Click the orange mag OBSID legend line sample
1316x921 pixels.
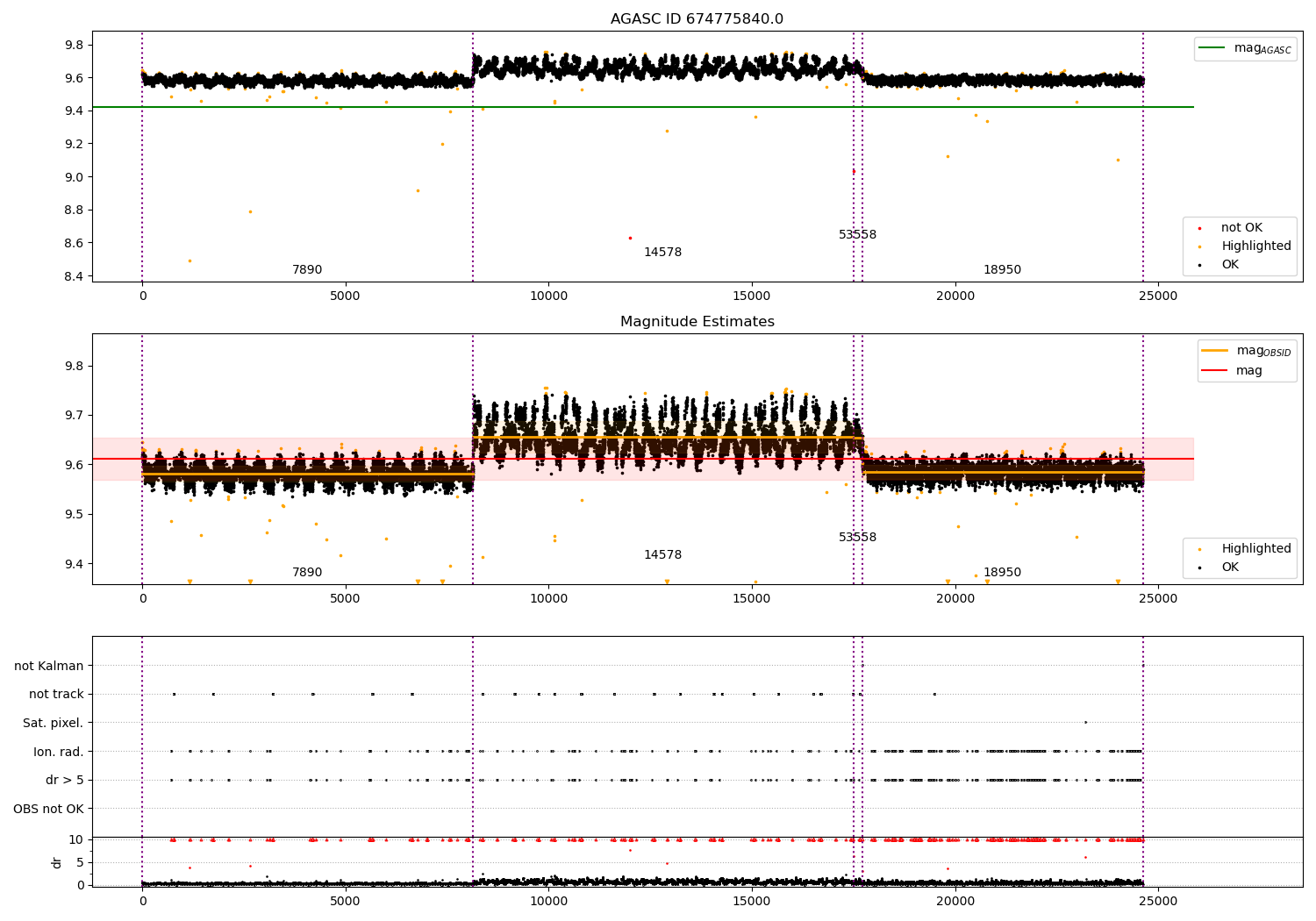click(1215, 351)
